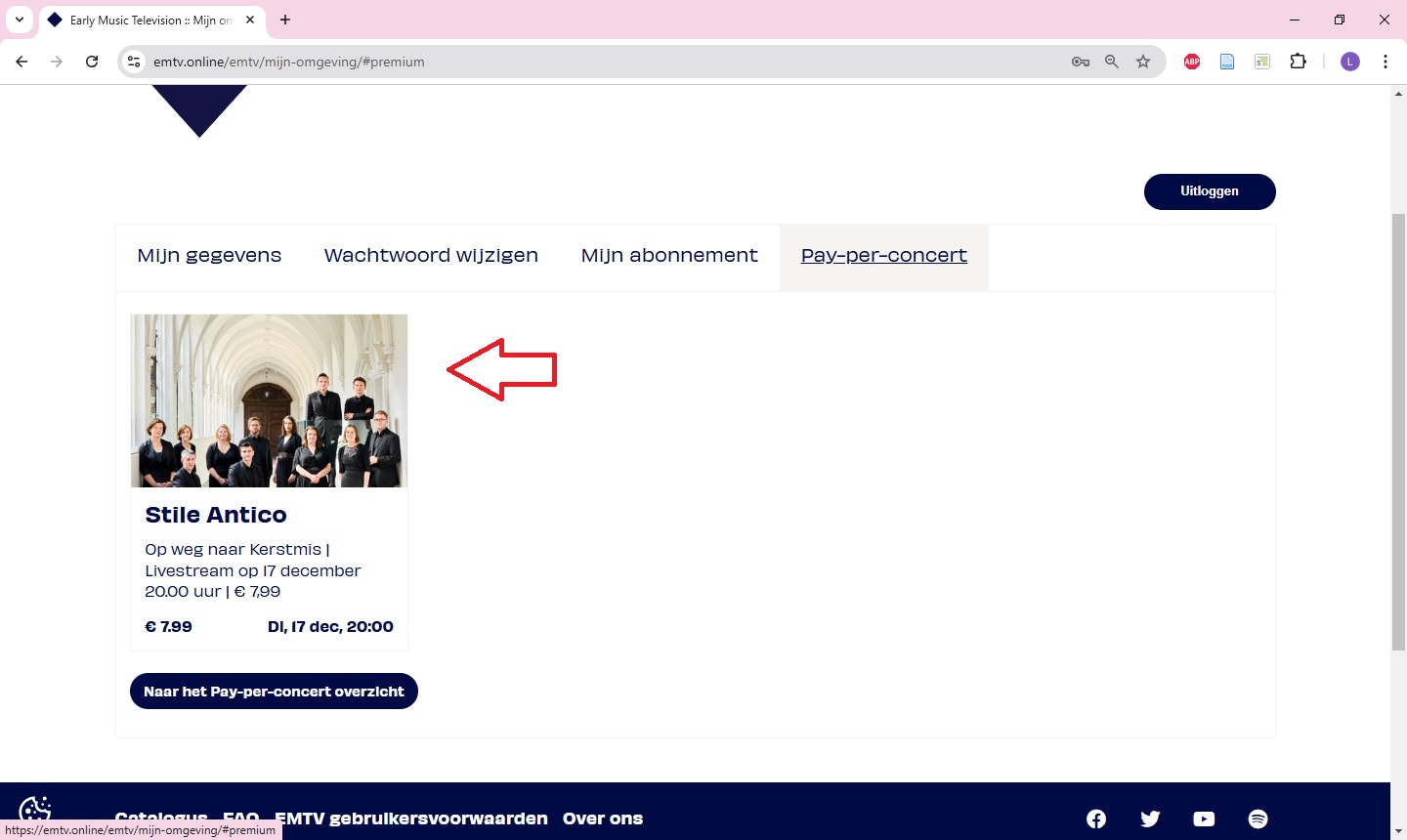View site information in address bar
This screenshot has width=1407, height=840.
(135, 62)
